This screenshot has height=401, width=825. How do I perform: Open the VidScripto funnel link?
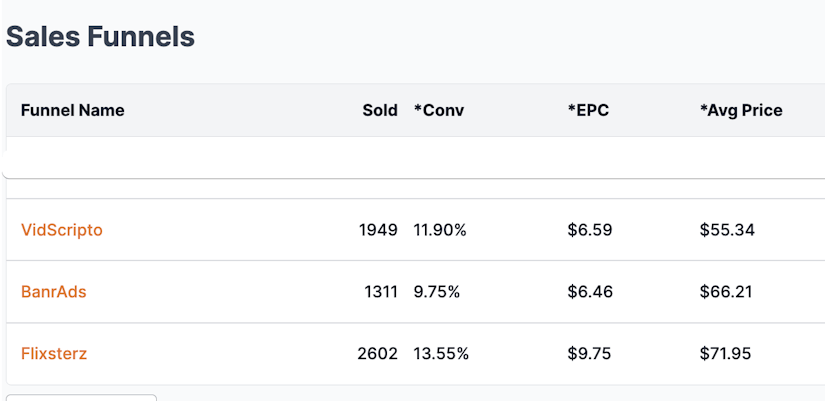(x=62, y=230)
